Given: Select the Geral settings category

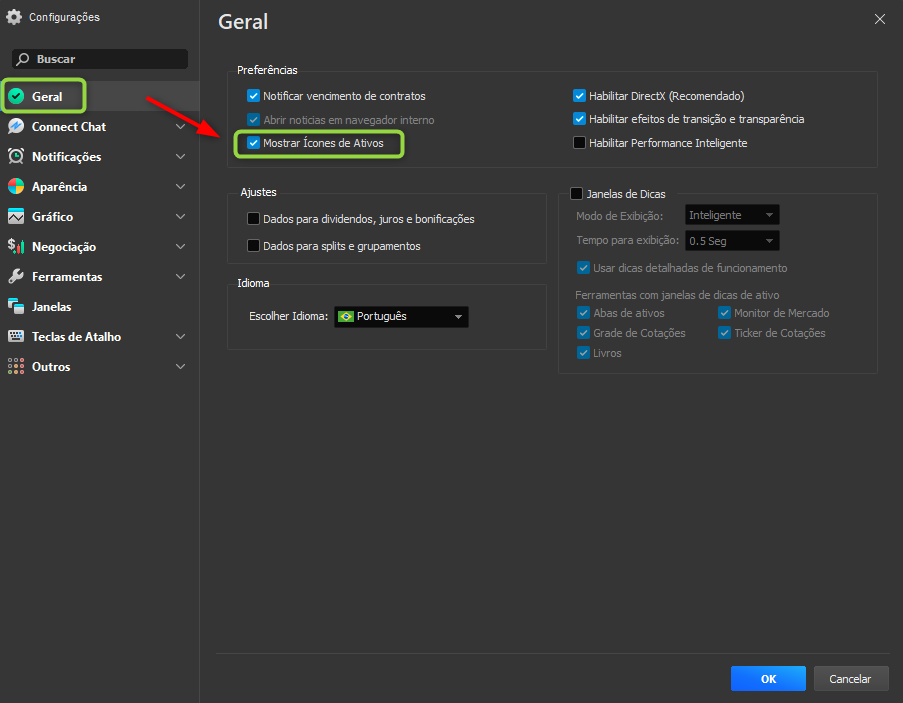Looking at the screenshot, I should coord(100,96).
